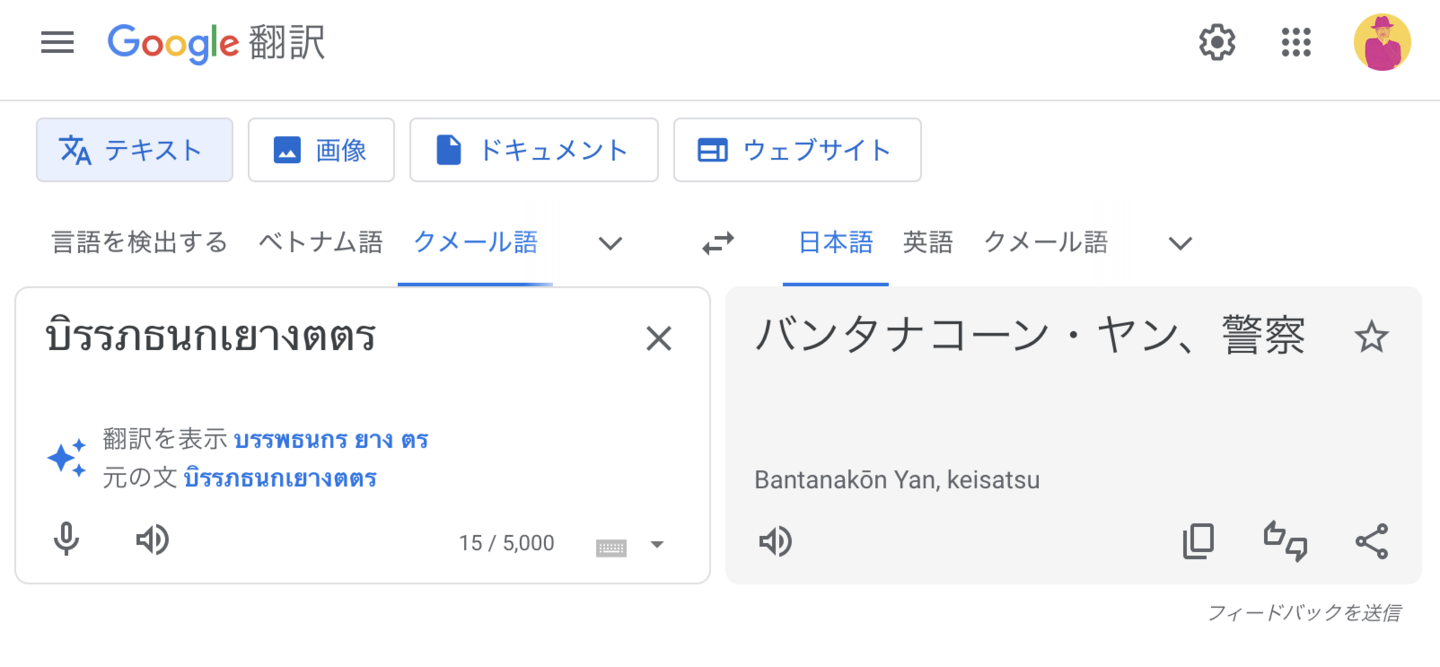Select ベトナム語 as source language
1440x667 pixels.
point(320,242)
